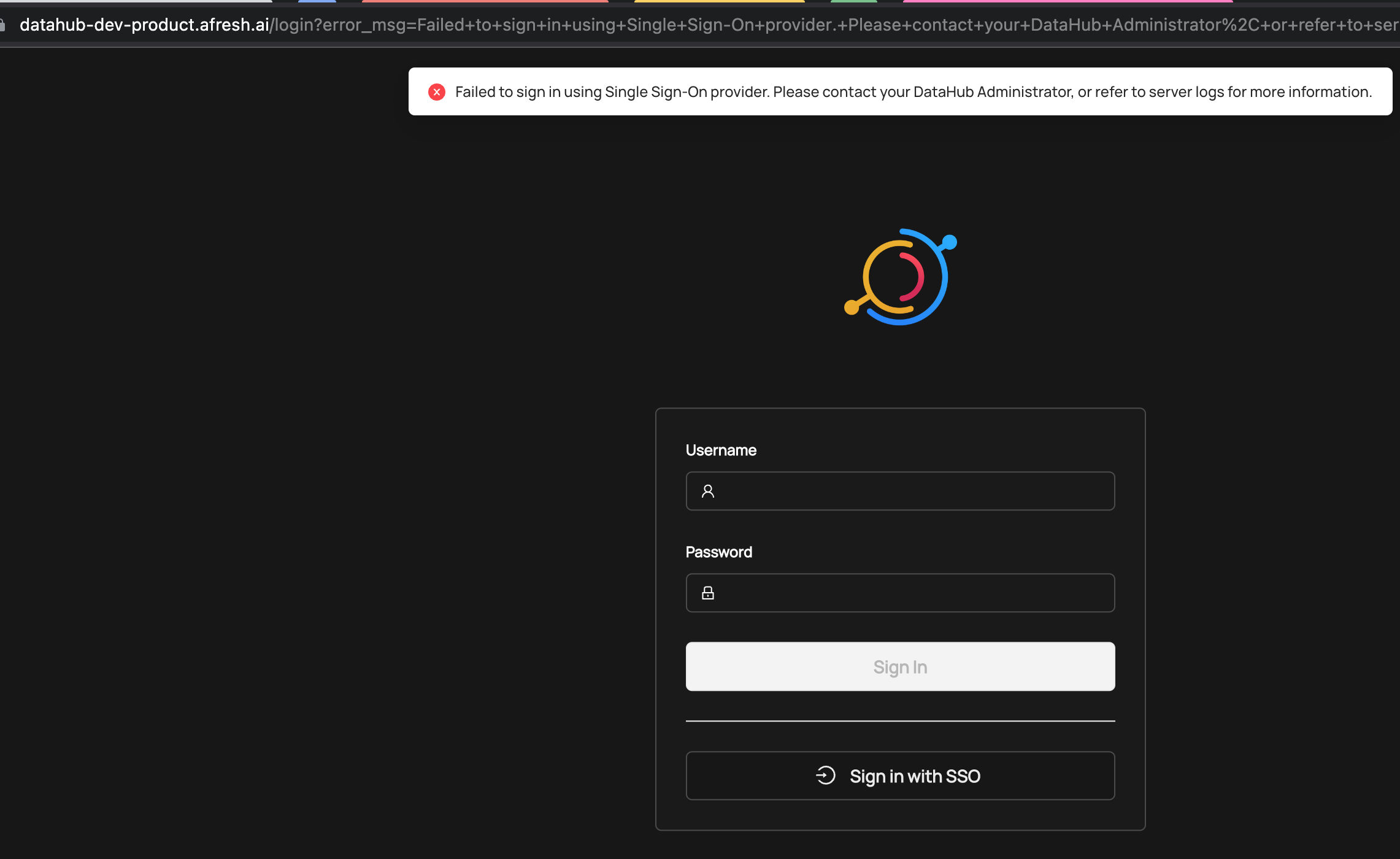Click the user icon in Username field
1400x859 pixels.
[708, 491]
